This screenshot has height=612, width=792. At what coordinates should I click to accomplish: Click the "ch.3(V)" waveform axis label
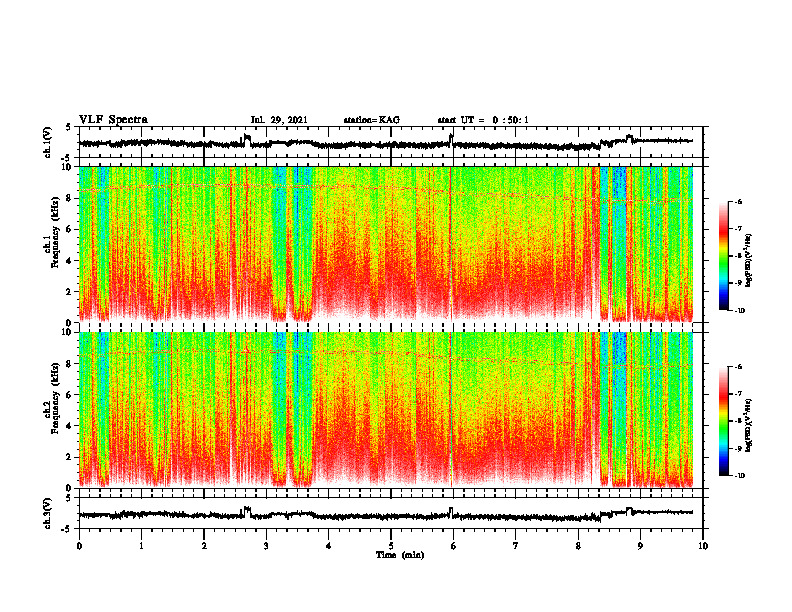click(x=48, y=514)
